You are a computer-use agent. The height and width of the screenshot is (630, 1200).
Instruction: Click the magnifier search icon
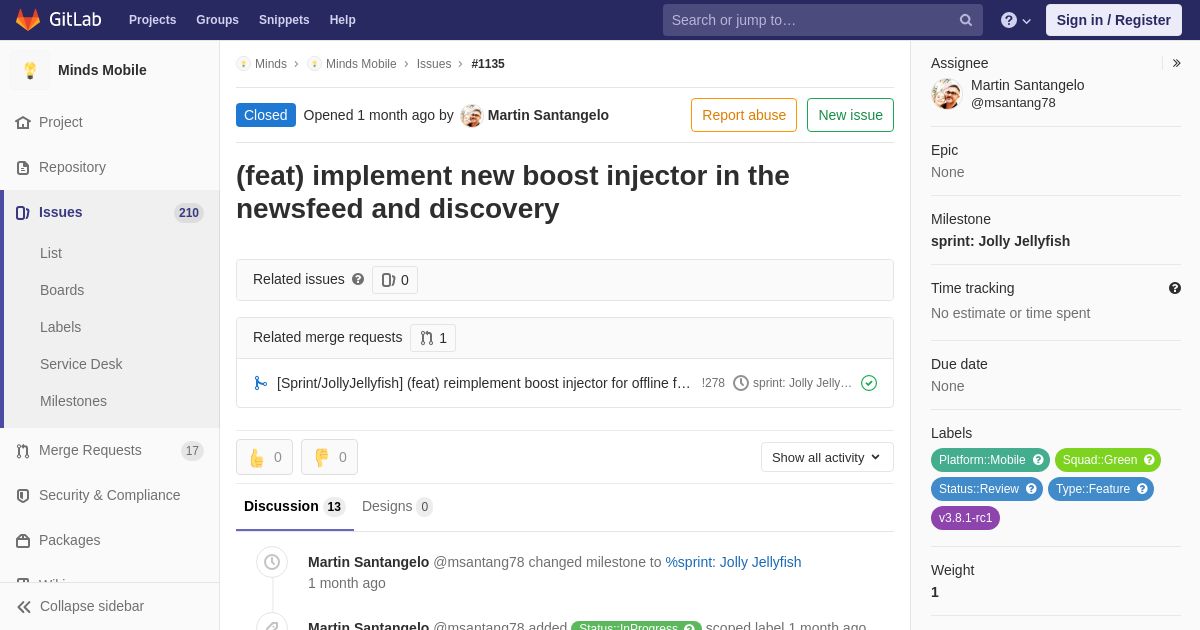[x=966, y=20]
